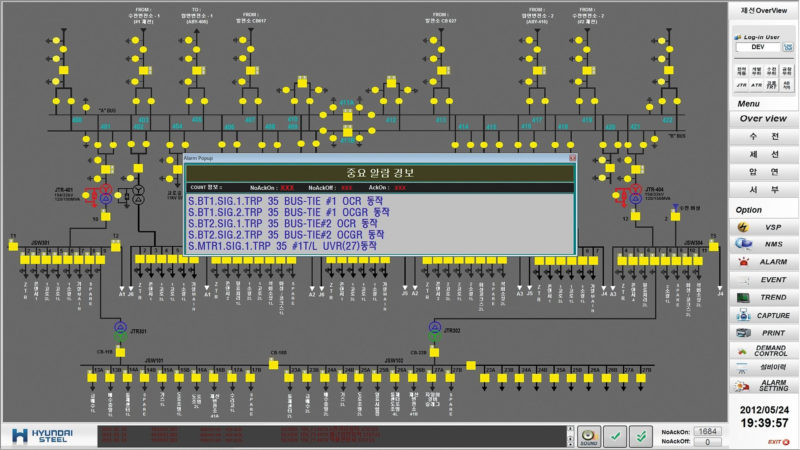Click the single green checkmark acknowledge button
Viewport: 800px width, 450px height.
click(615, 436)
